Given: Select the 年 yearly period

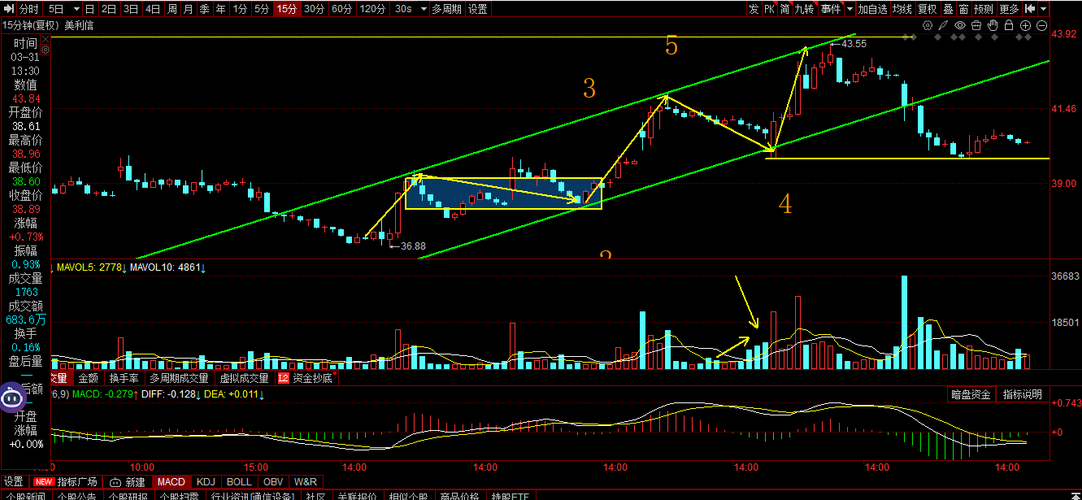Looking at the screenshot, I should [x=221, y=9].
